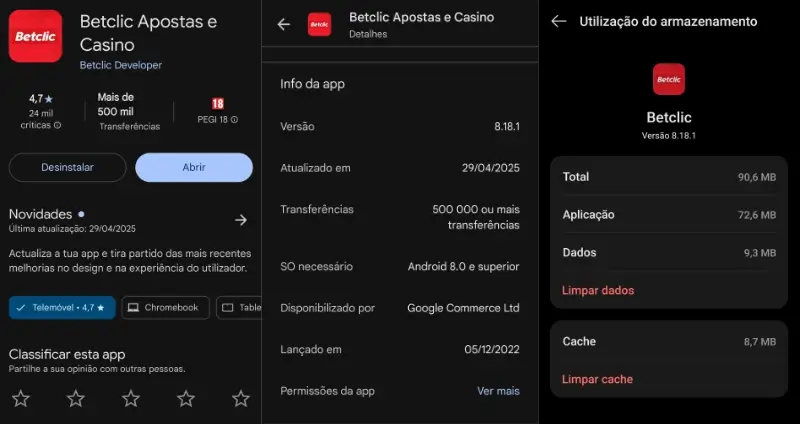This screenshot has height=424, width=800.
Task: Tap info icon beside PEGI 18
Action: [x=234, y=120]
